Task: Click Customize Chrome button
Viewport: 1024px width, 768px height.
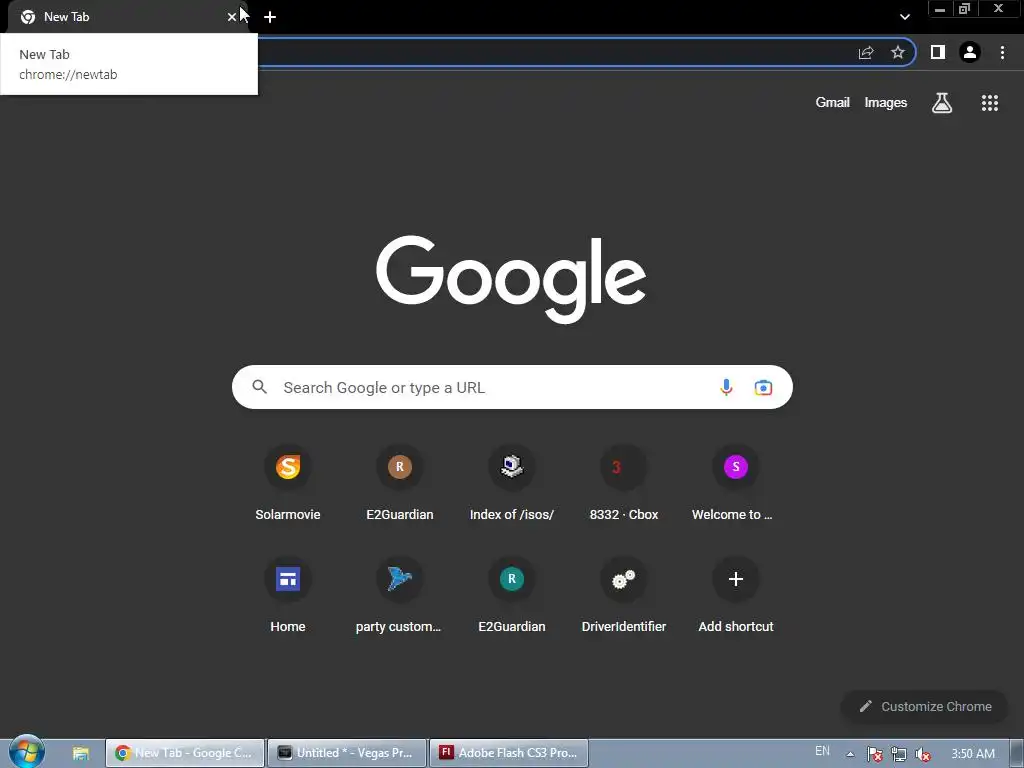Action: 925,707
